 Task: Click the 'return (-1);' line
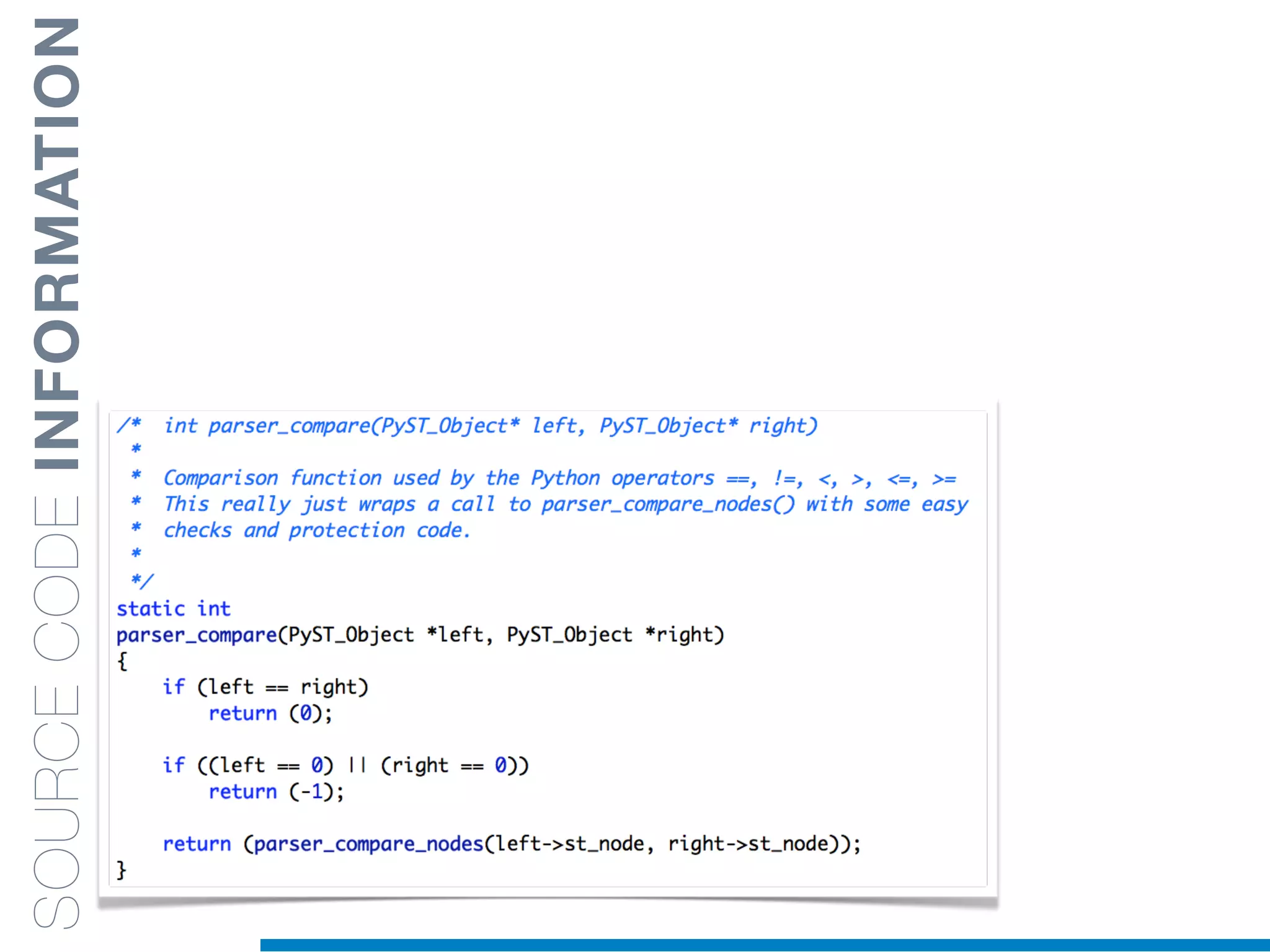276,791
